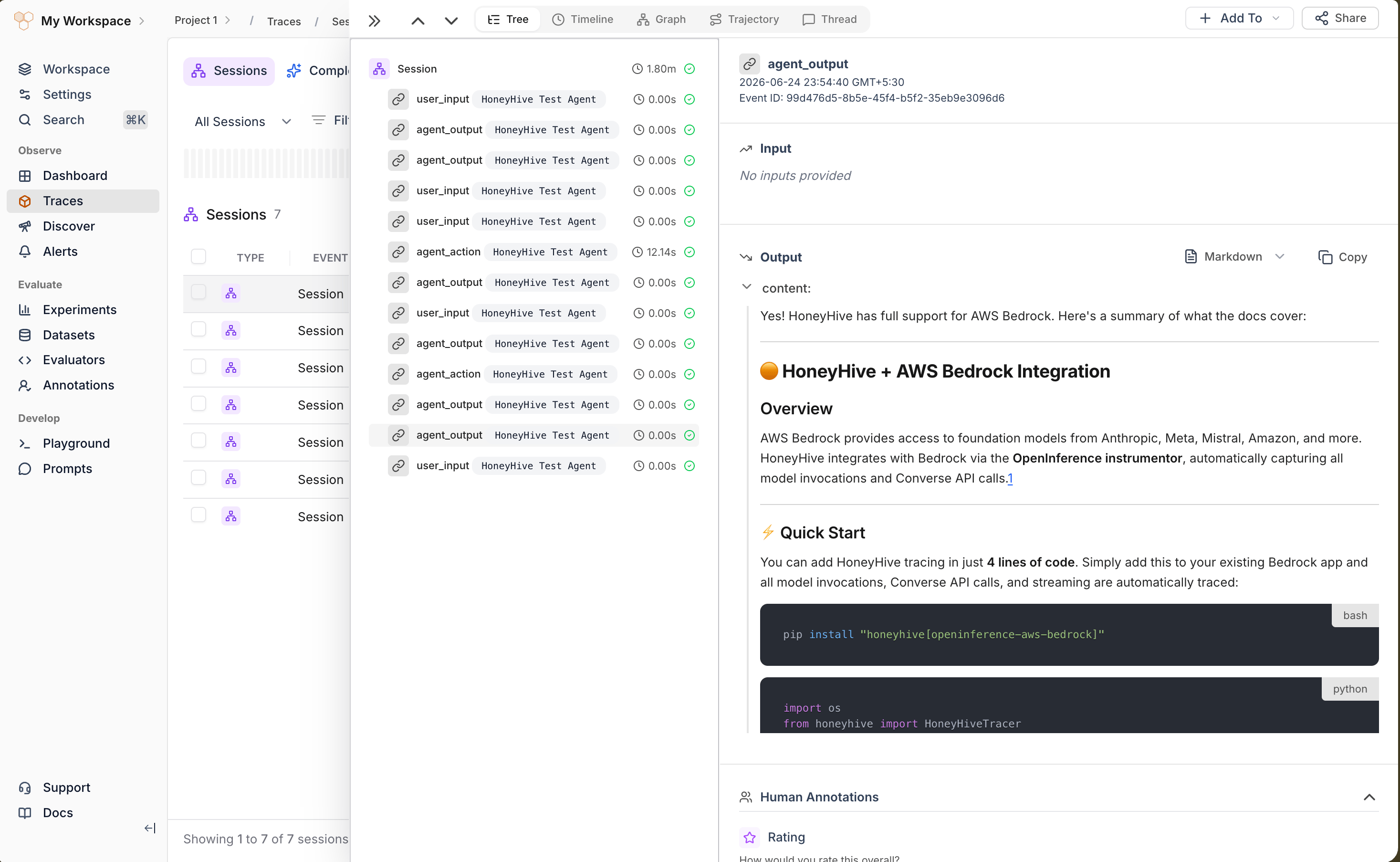Switch to the Trajectory view tab
Screen dimensions: 1400x862
(744, 20)
